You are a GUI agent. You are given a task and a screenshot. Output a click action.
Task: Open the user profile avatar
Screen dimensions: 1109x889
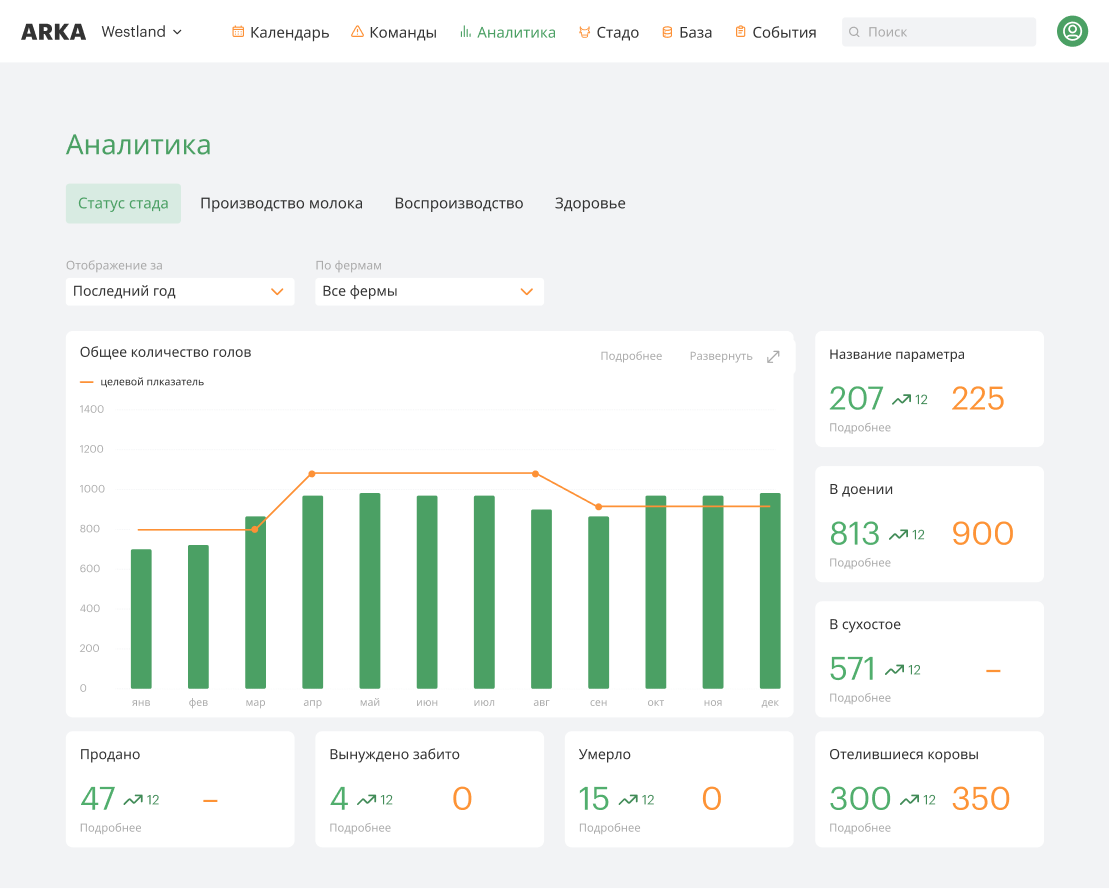(x=1072, y=32)
